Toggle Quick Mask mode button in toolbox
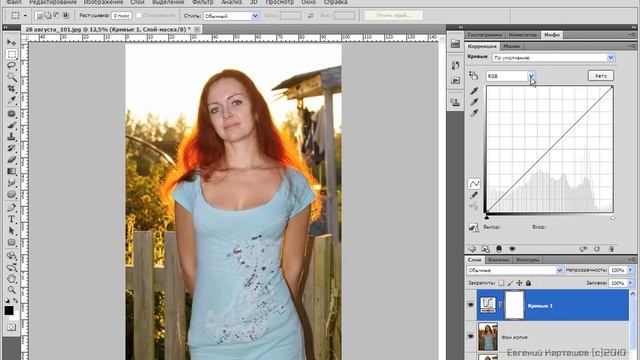The width and height of the screenshot is (640, 360). tap(11, 327)
